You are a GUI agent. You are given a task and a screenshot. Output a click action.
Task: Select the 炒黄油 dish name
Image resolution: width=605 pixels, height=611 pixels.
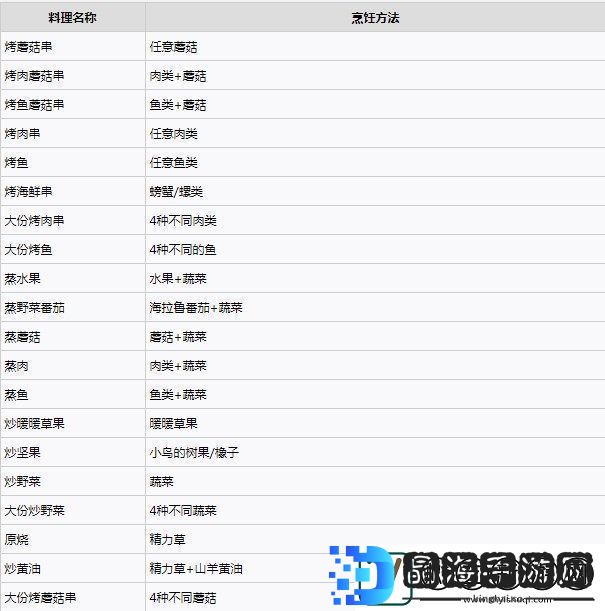(22, 569)
